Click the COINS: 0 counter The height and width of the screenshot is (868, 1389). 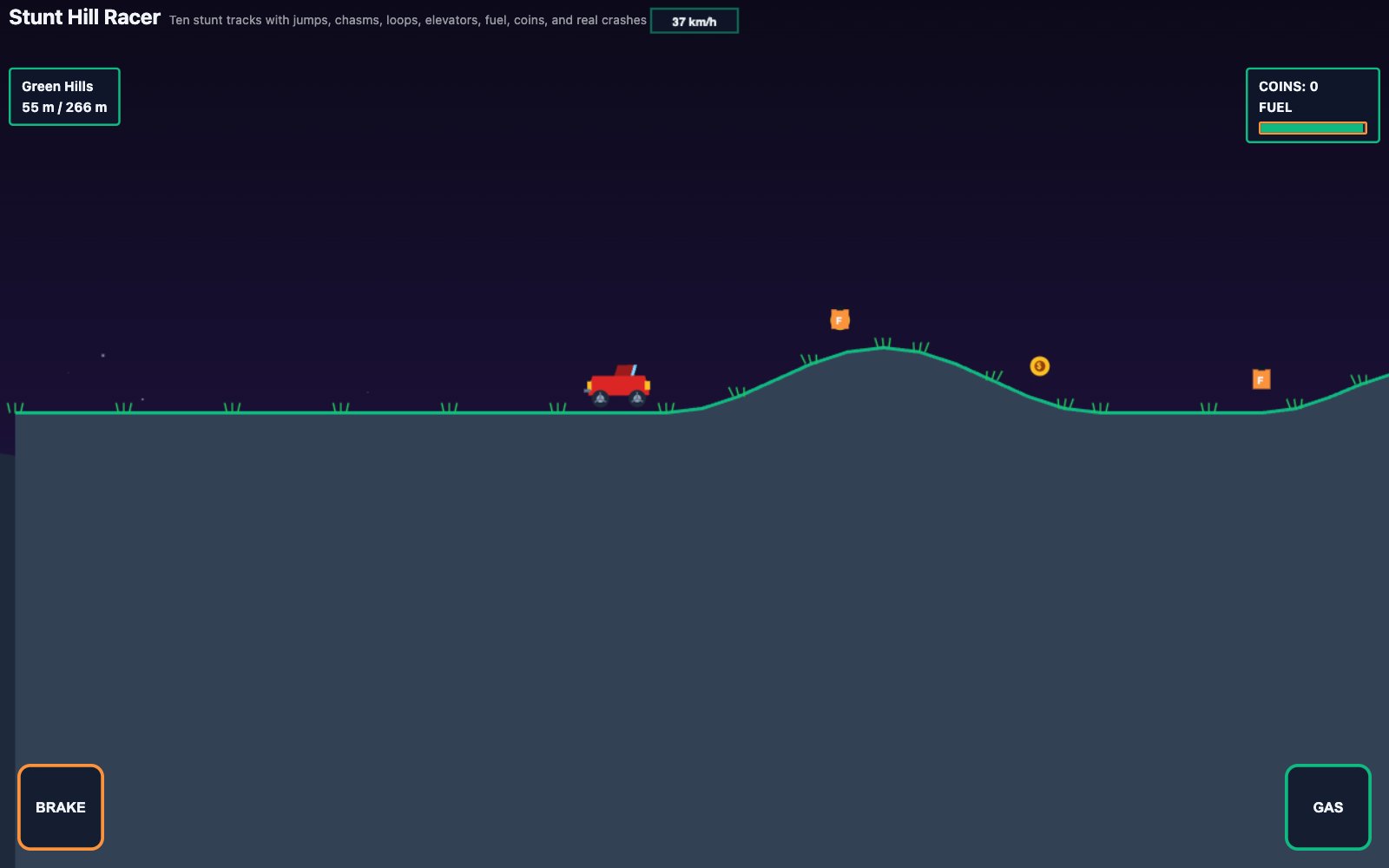click(1288, 86)
